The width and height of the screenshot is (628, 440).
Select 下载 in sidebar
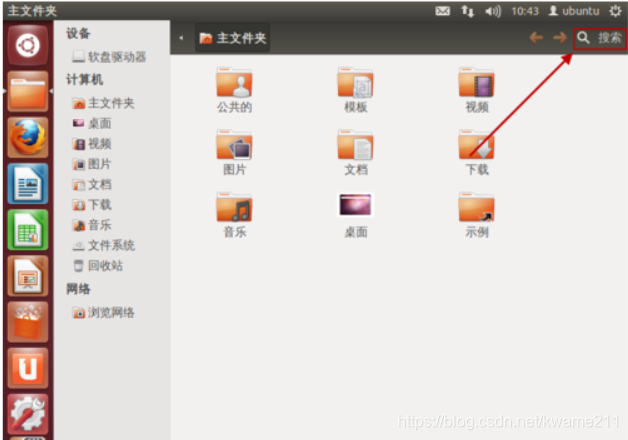click(x=92, y=205)
